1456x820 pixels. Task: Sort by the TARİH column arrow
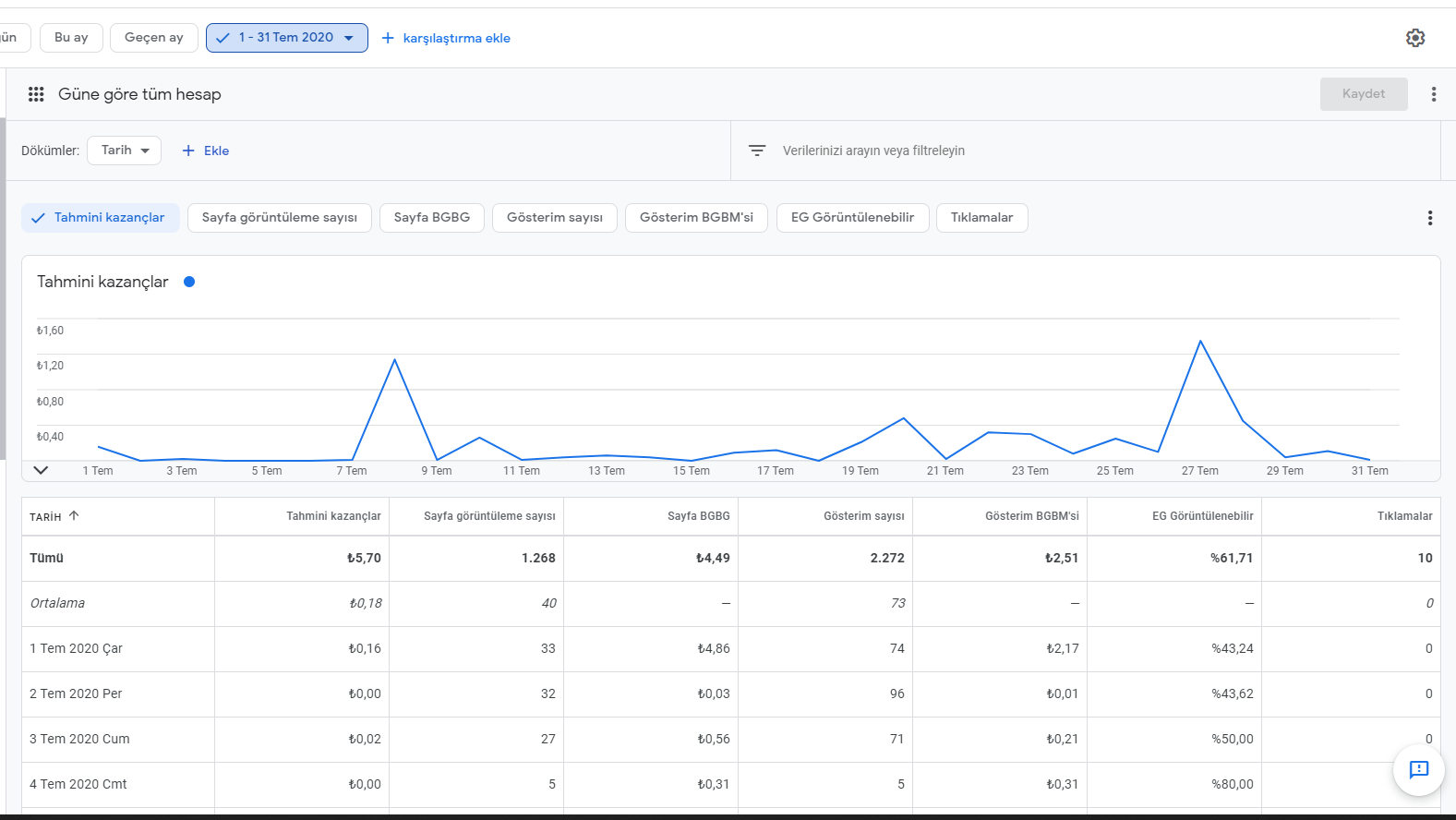coord(74,516)
